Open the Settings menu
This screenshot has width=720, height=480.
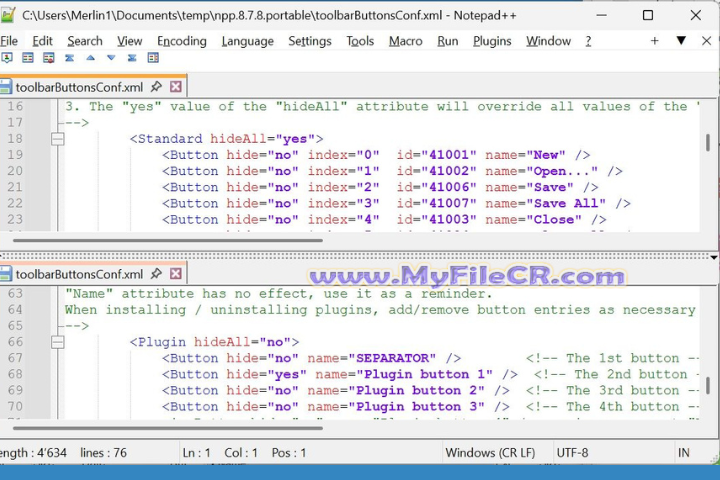310,41
